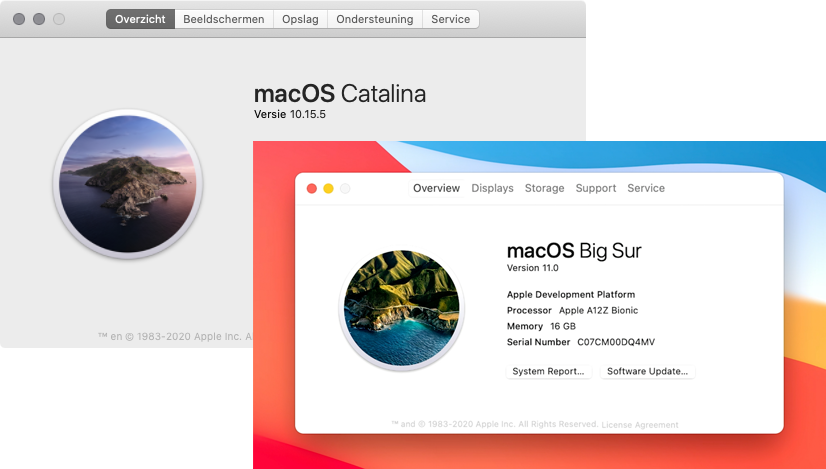Screen dimensions: 826x469
Task: Click the "Serial Number" label
Action: (x=538, y=342)
